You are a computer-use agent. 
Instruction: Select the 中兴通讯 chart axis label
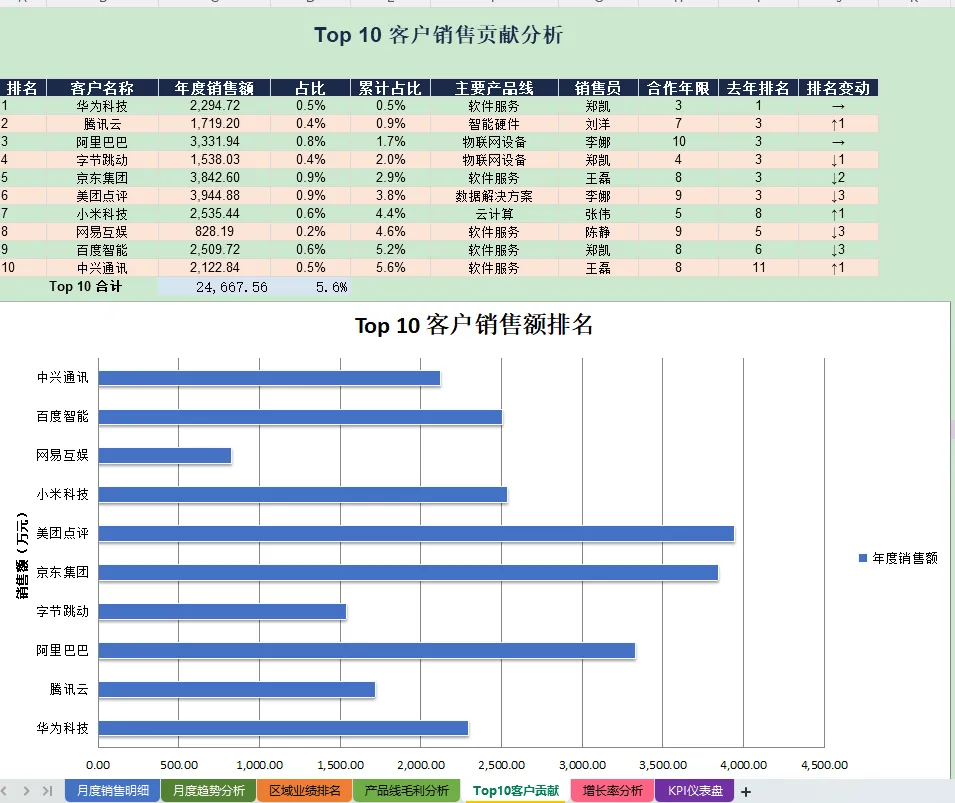[x=62, y=378]
